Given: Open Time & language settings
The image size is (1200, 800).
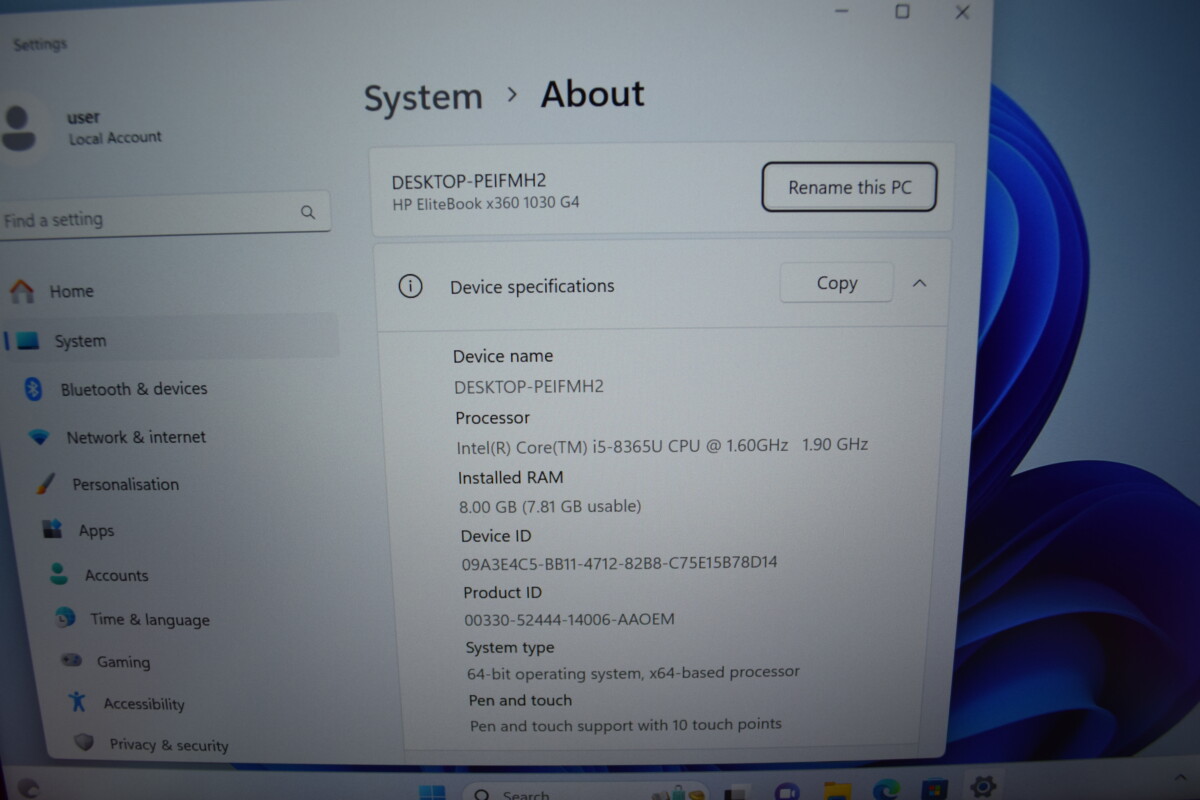Looking at the screenshot, I should coord(150,619).
